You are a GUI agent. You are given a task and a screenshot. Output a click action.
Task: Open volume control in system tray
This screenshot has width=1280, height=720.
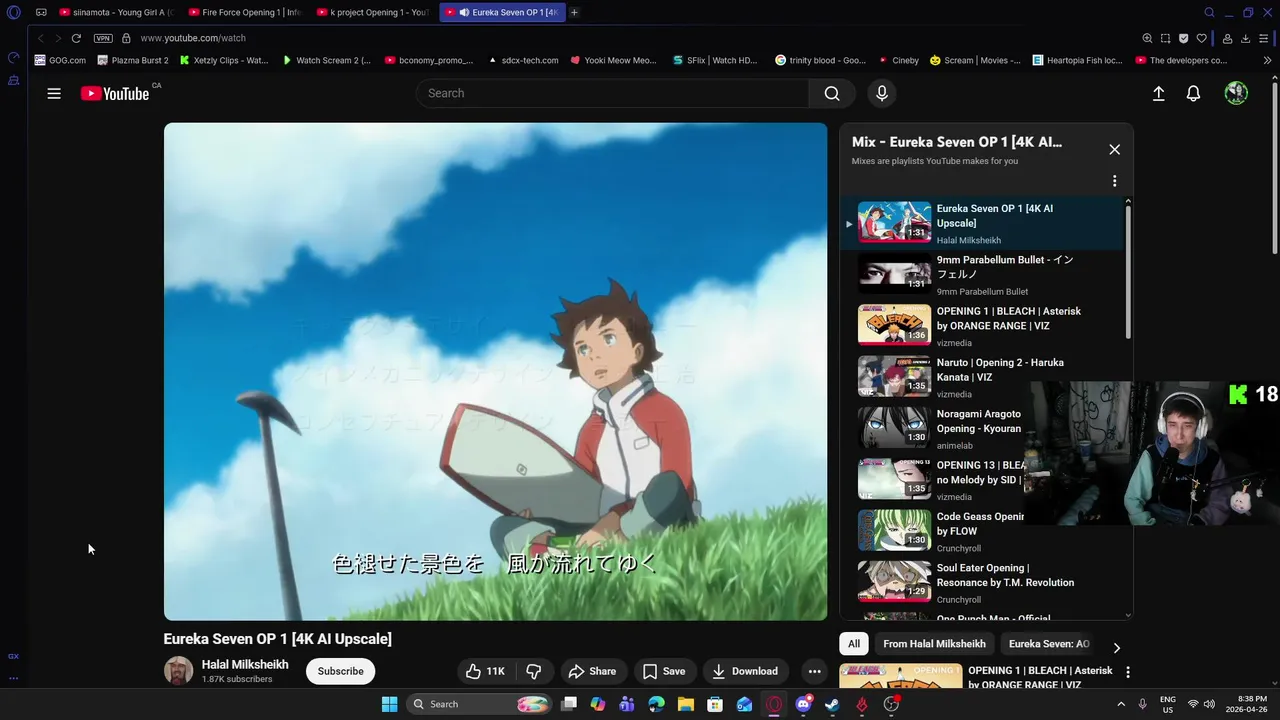point(1210,704)
